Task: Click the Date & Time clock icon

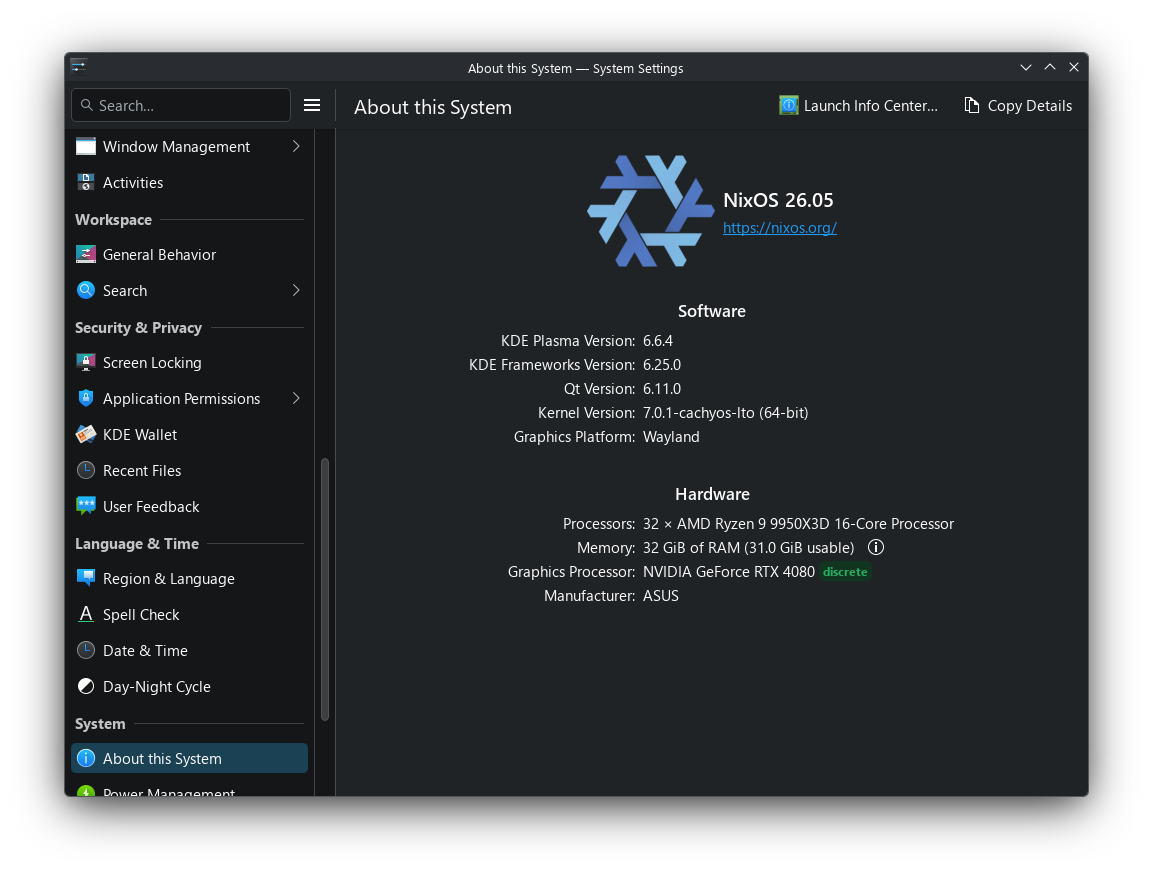Action: point(86,651)
